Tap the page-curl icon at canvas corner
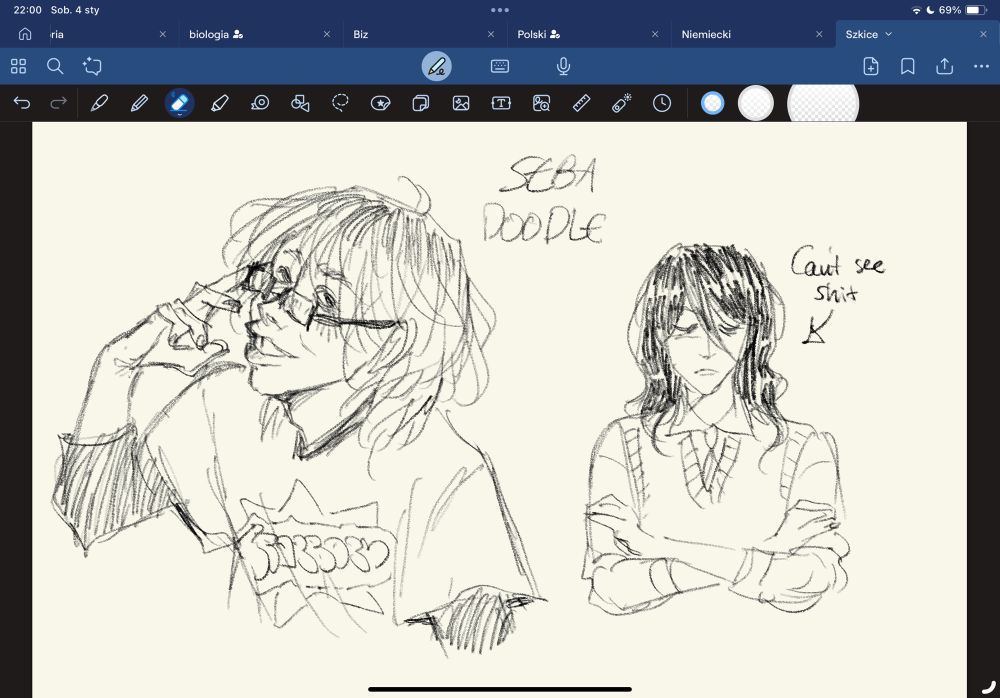The width and height of the screenshot is (1000, 698). (988, 688)
